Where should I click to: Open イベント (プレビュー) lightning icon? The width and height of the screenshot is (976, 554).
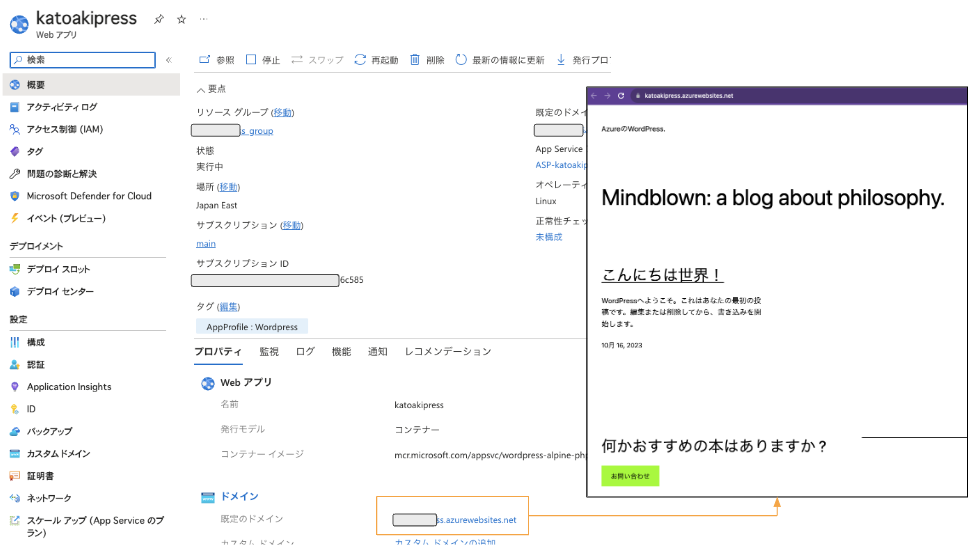15,218
